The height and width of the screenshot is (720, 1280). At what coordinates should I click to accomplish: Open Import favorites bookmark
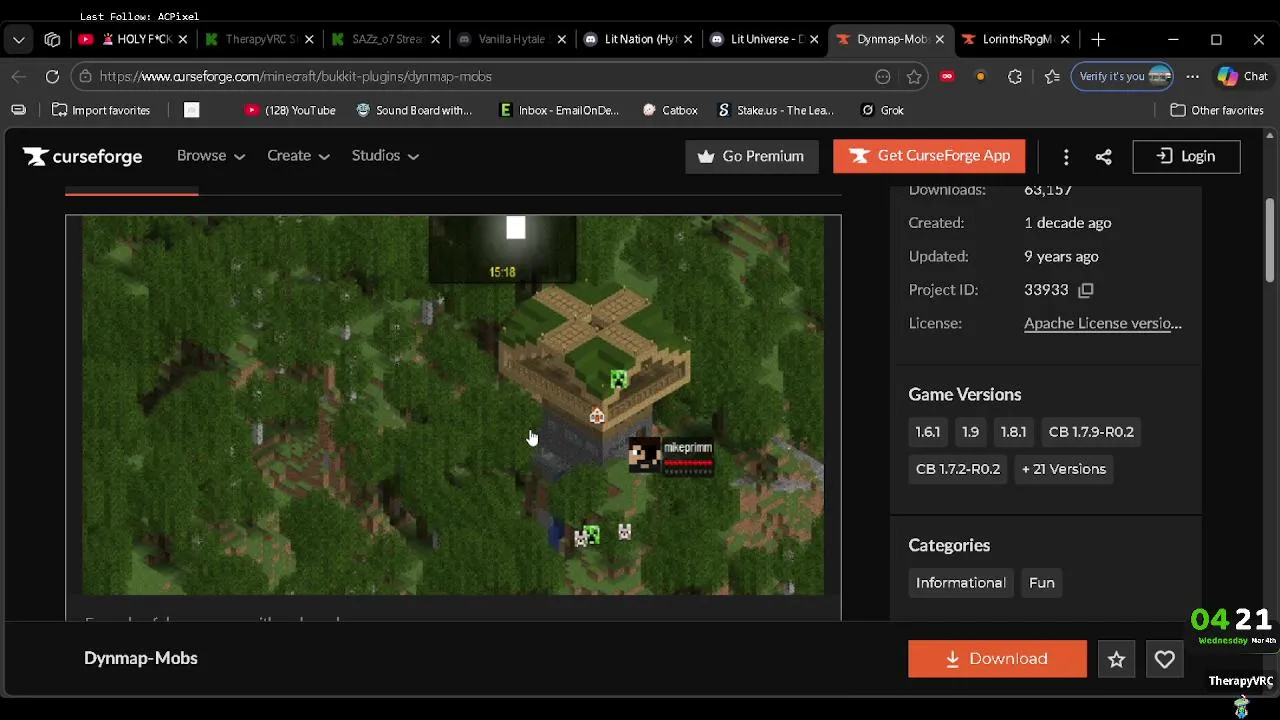[x=101, y=110]
